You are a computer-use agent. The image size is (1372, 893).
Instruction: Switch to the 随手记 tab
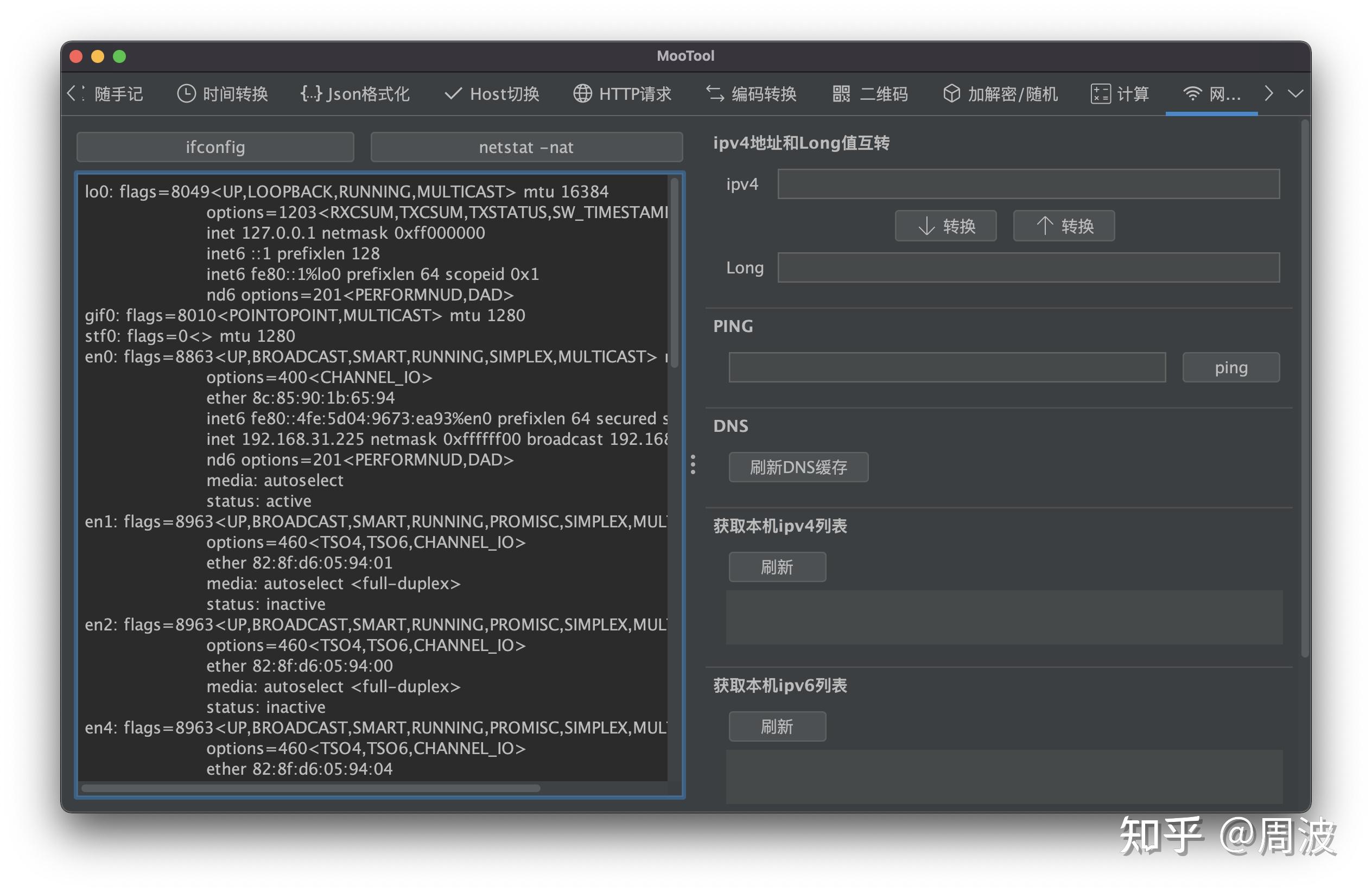coord(118,93)
